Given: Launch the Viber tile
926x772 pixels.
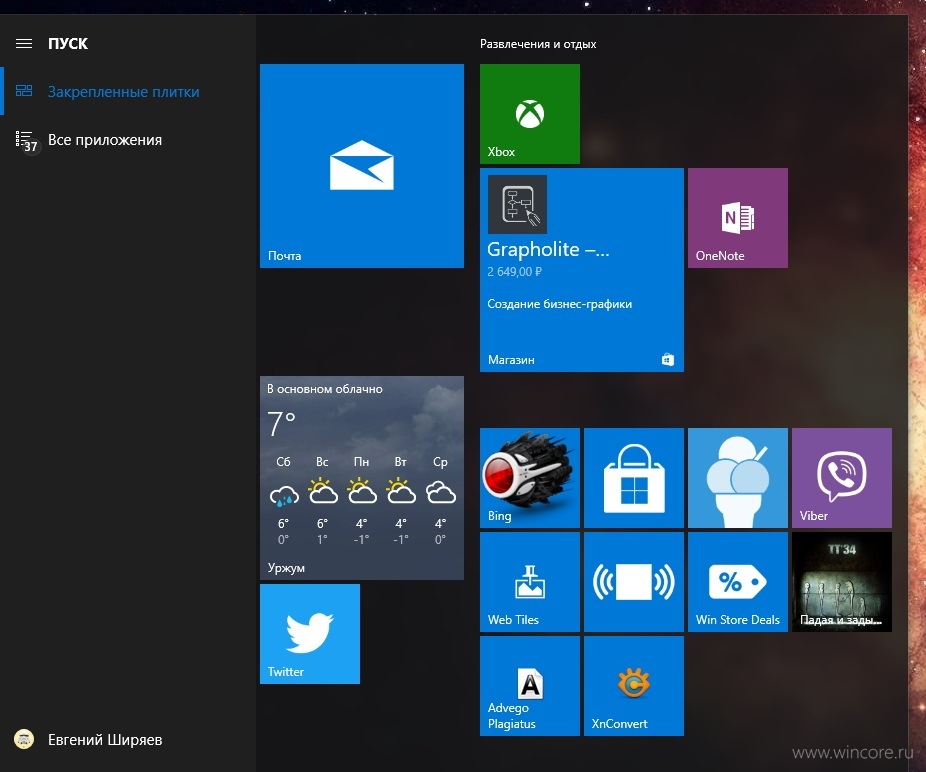Looking at the screenshot, I should 842,478.
